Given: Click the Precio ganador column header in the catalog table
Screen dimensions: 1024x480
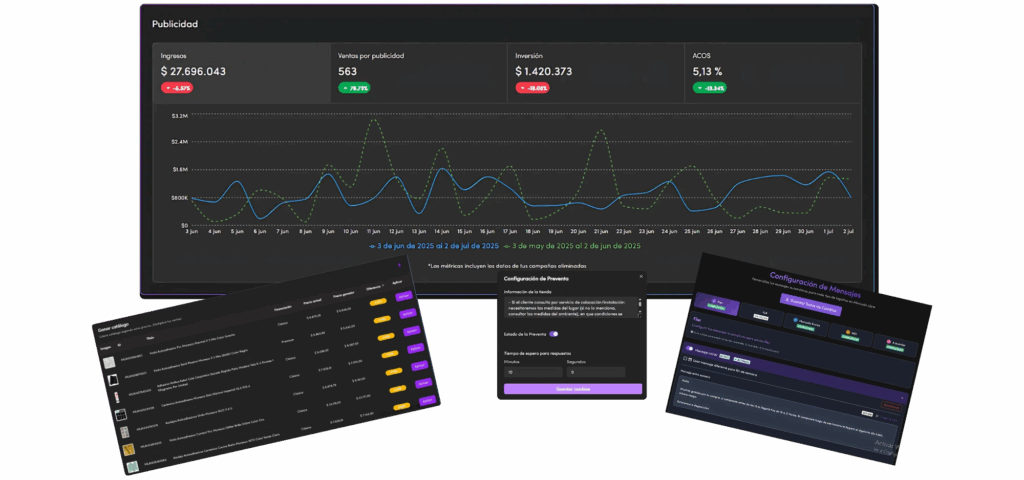Looking at the screenshot, I should point(344,295).
